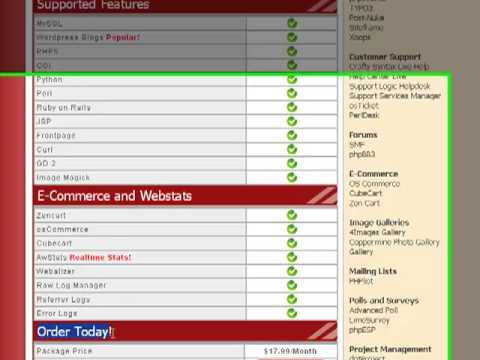This screenshot has height=360, width=480.
Task: Open the Post-Nuke sidebar link
Action: (366, 18)
